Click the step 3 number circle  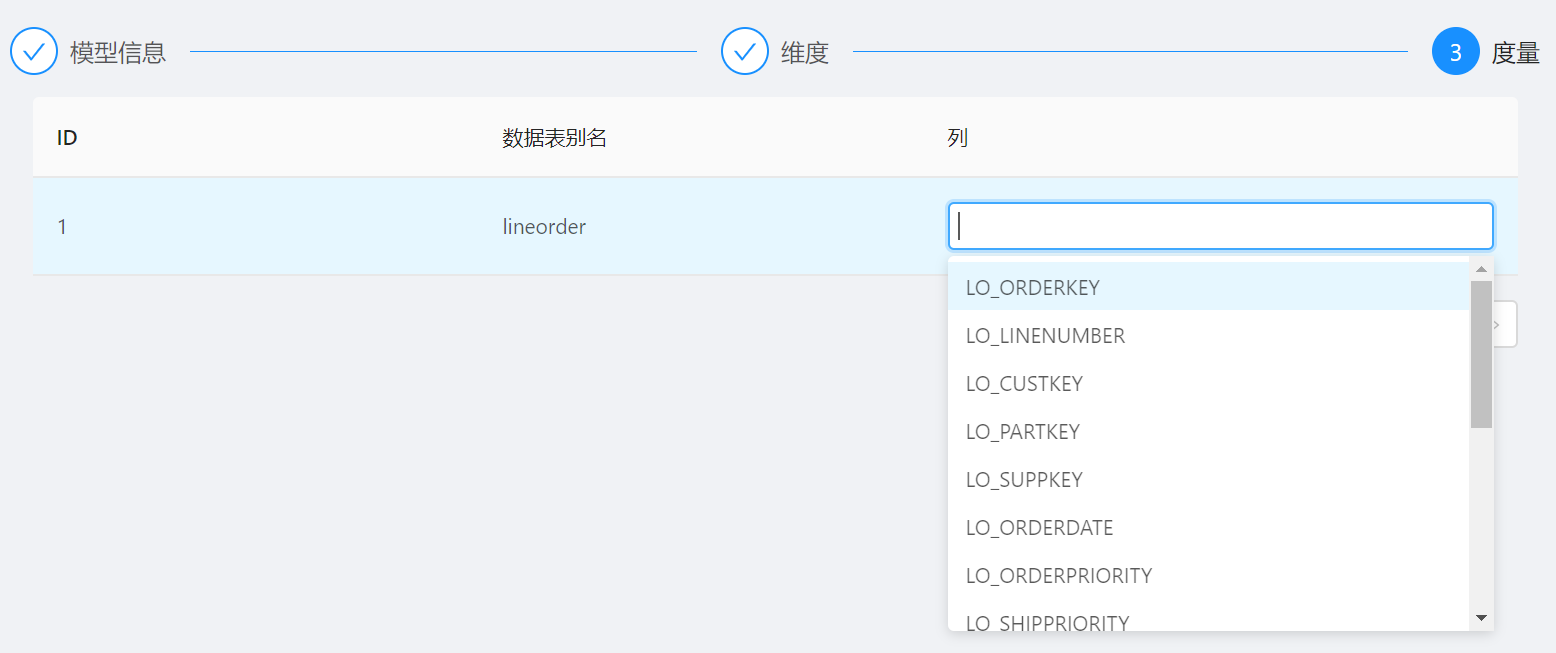tap(1456, 51)
